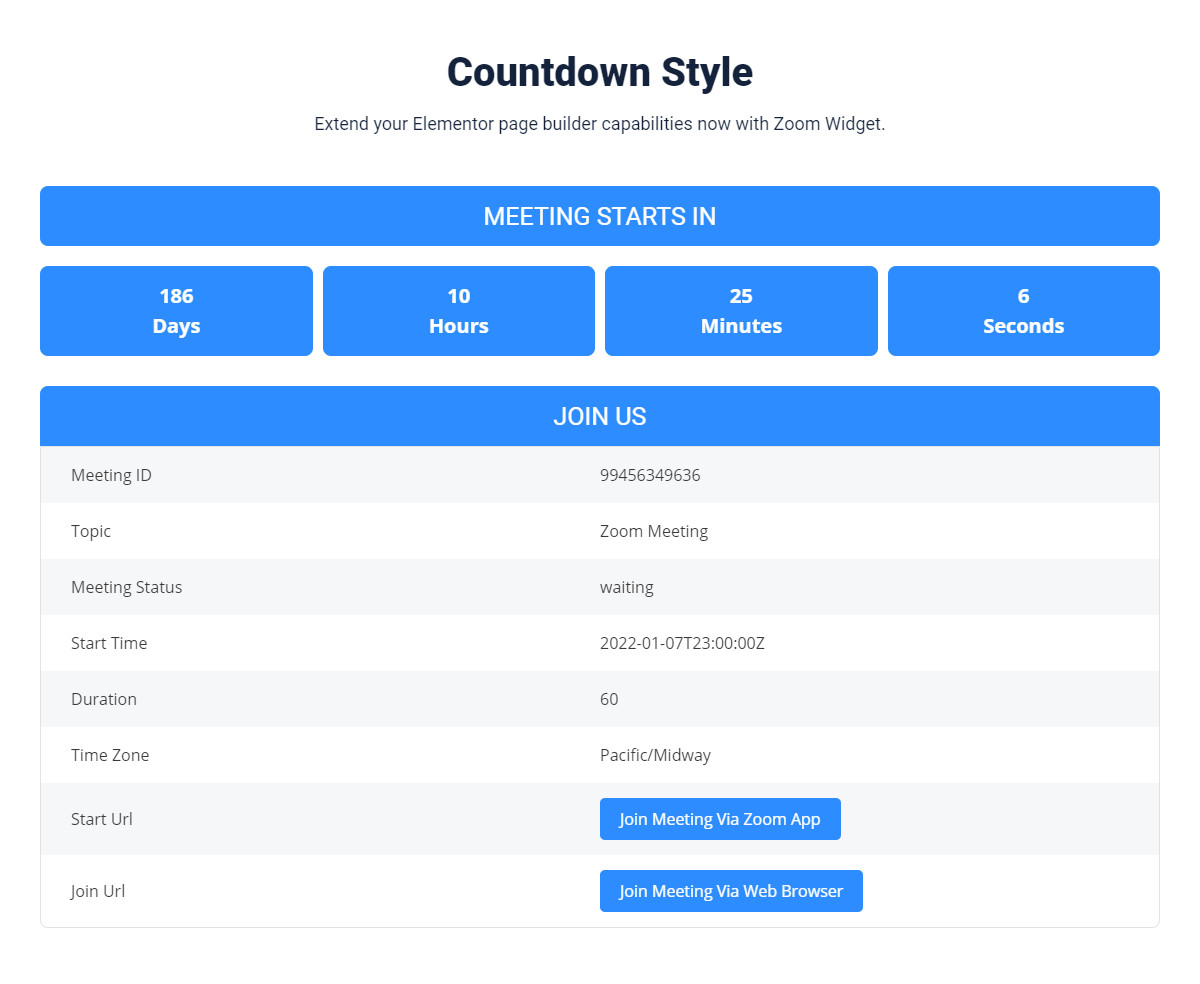Select the meeting ID number 99456349636
1200x984 pixels.
click(x=650, y=475)
